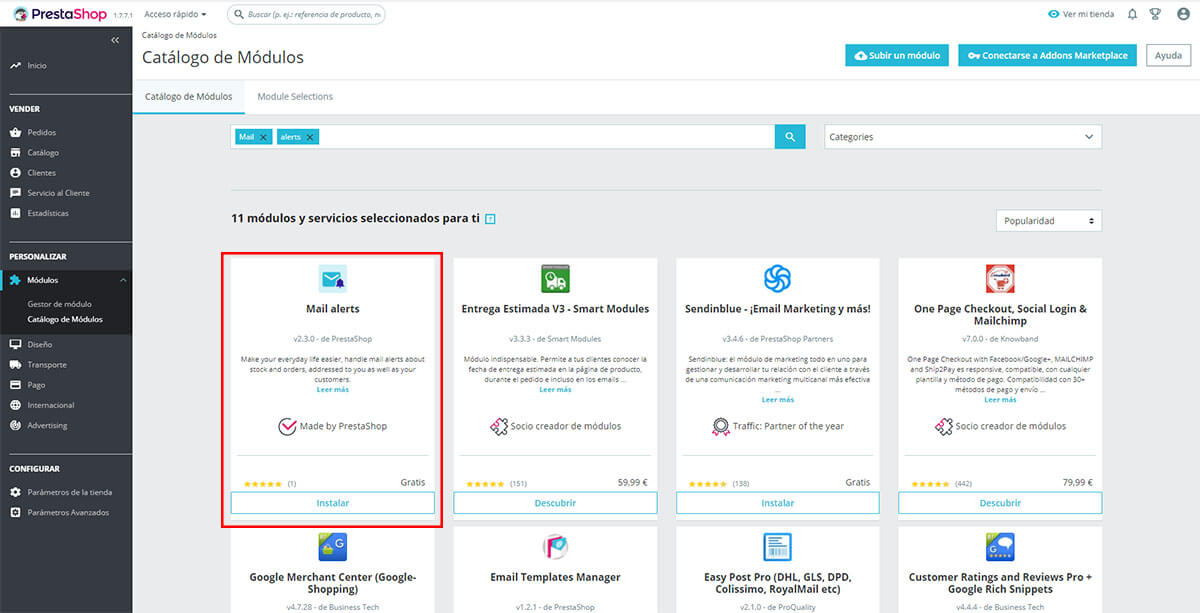Click the Inicio dashboard icon
This screenshot has height=613, width=1200.
coord(16,66)
